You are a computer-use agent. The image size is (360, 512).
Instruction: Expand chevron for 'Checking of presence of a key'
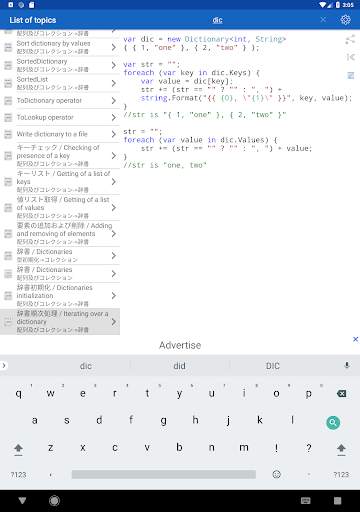point(114,156)
